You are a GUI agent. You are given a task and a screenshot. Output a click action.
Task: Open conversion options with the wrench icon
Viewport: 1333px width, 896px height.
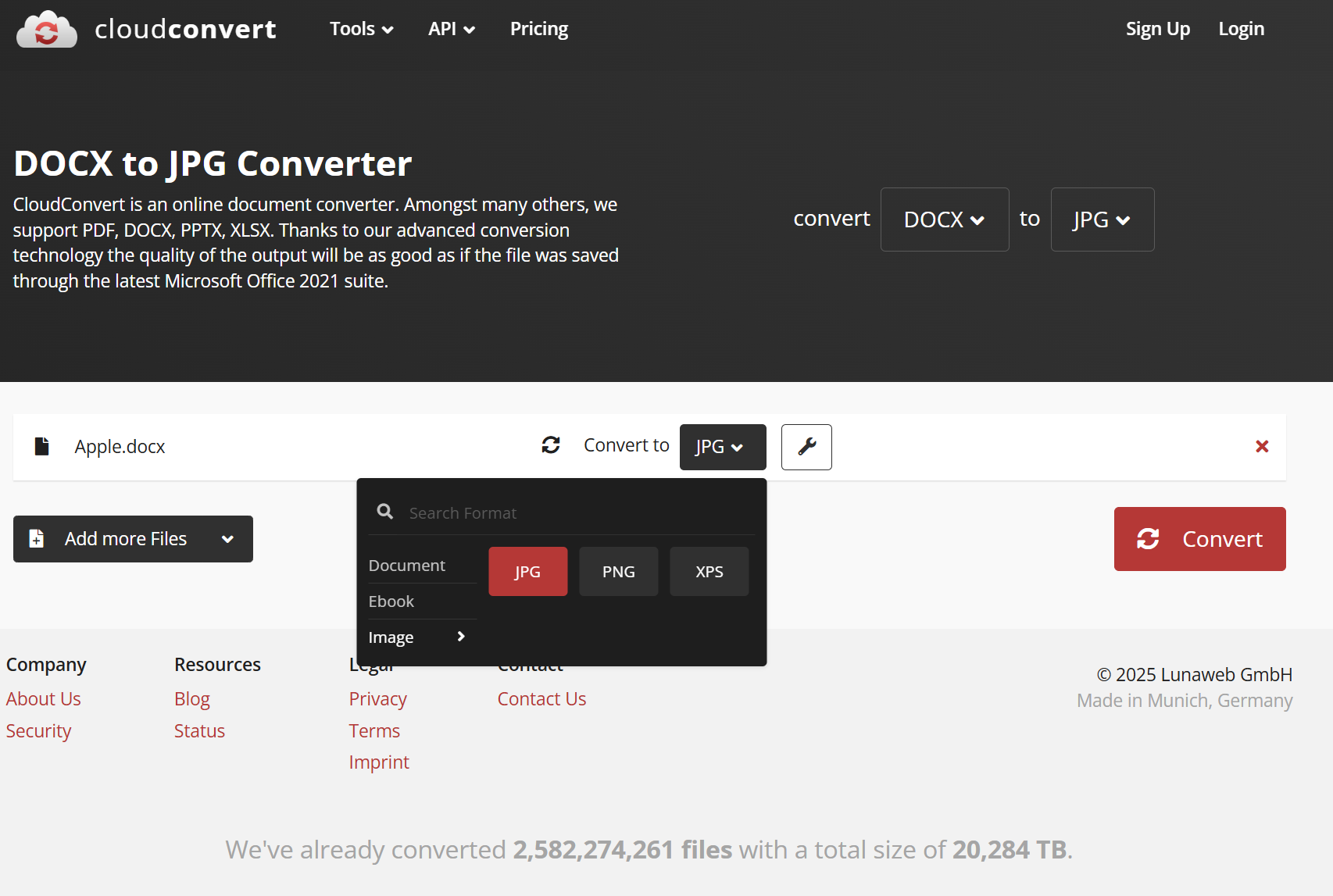tap(806, 447)
